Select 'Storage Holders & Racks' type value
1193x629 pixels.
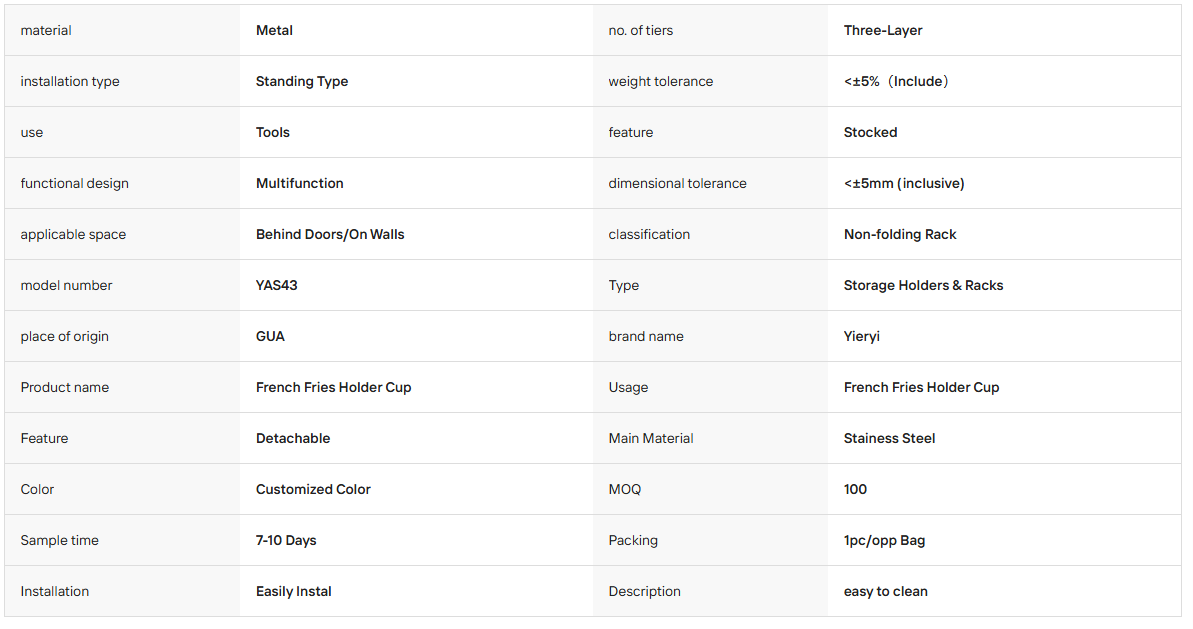pyautogui.click(x=923, y=285)
